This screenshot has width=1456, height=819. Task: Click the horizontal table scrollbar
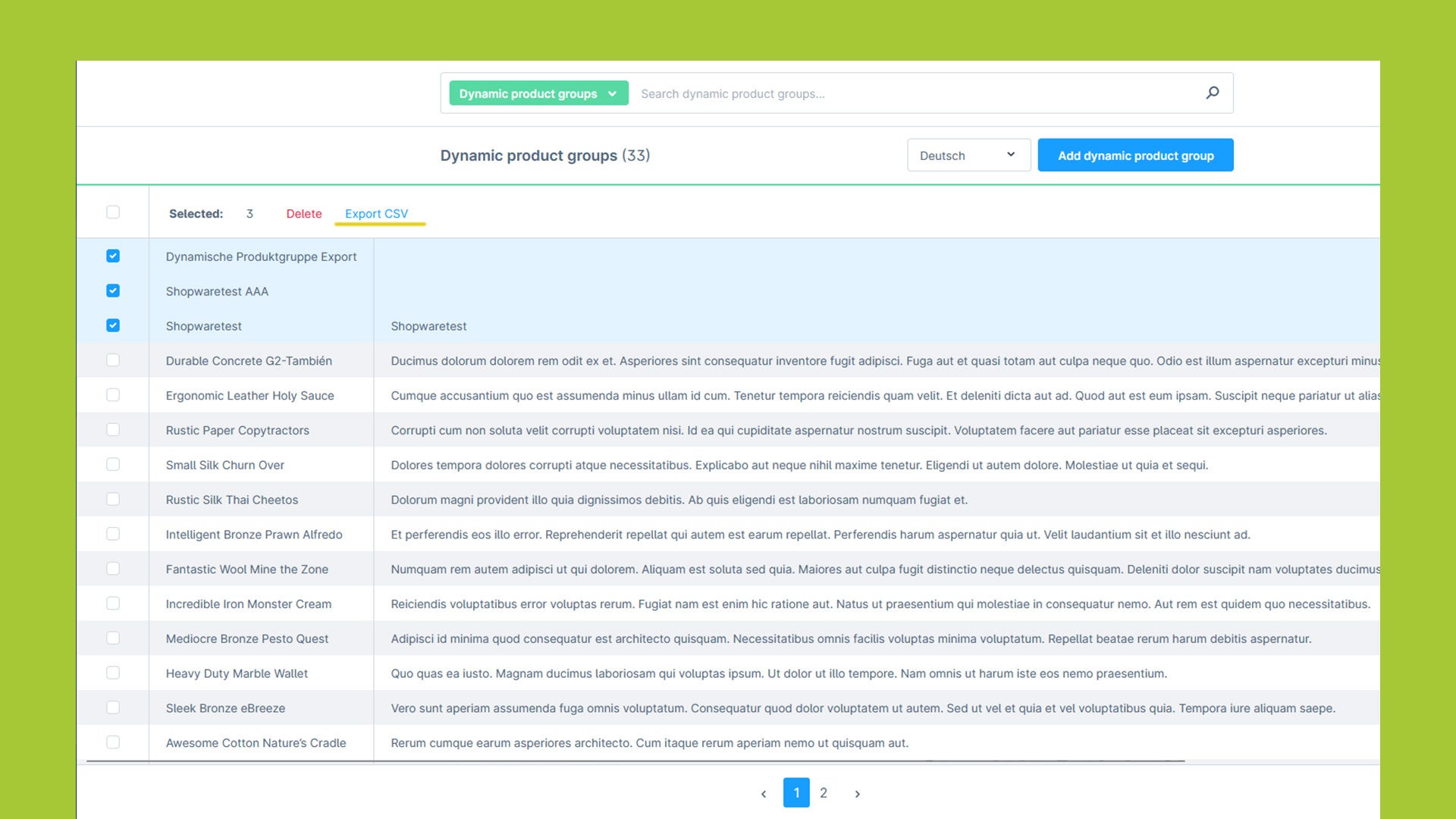[x=635, y=761]
